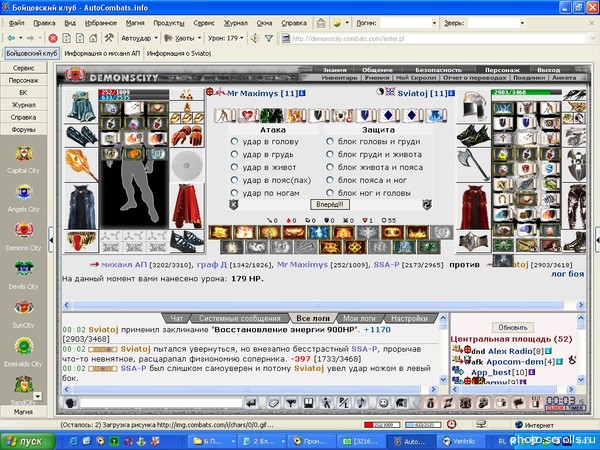Expand the Автоудар dropdown

click(156, 38)
